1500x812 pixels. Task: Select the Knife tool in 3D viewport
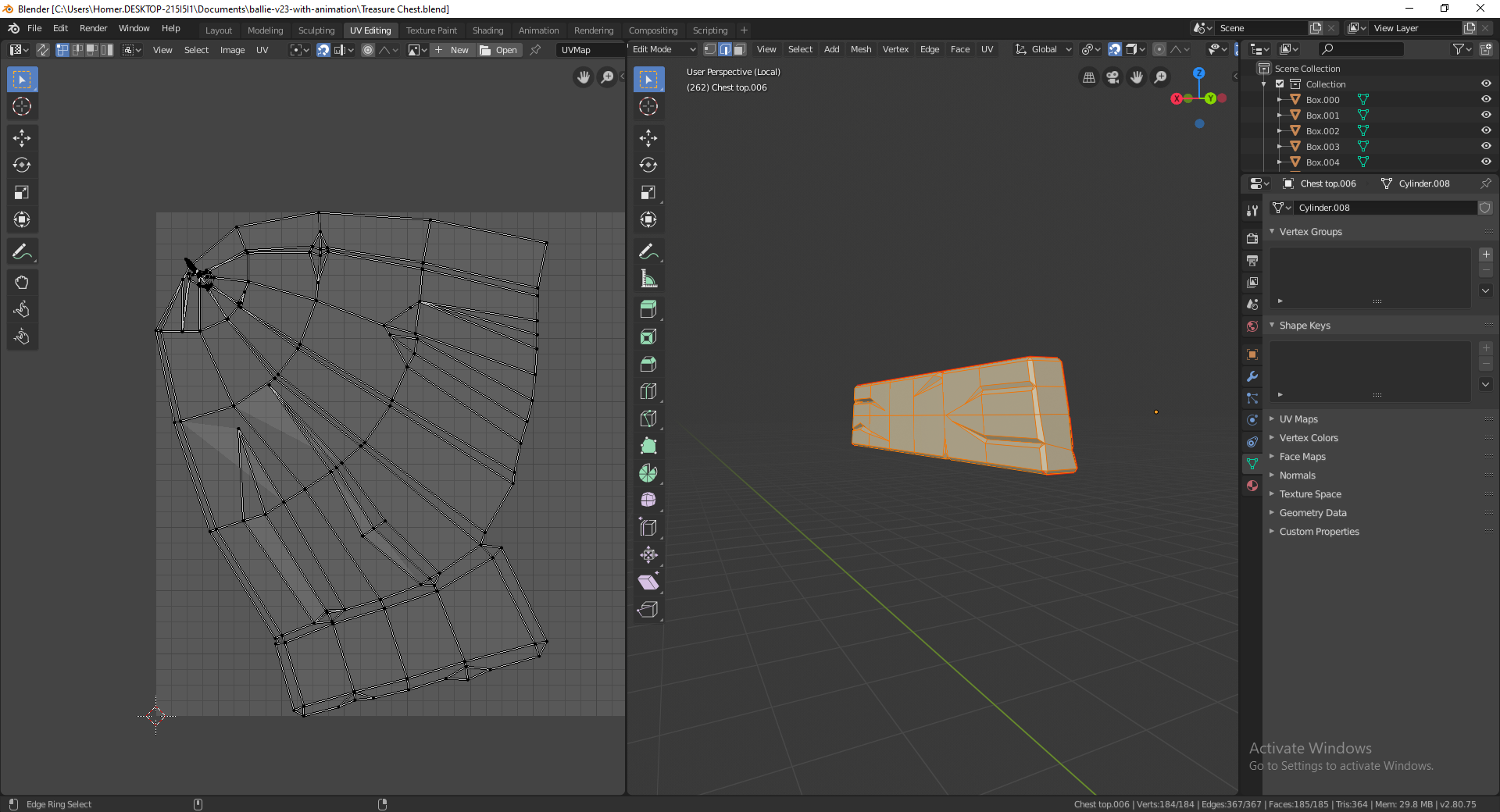point(648,418)
